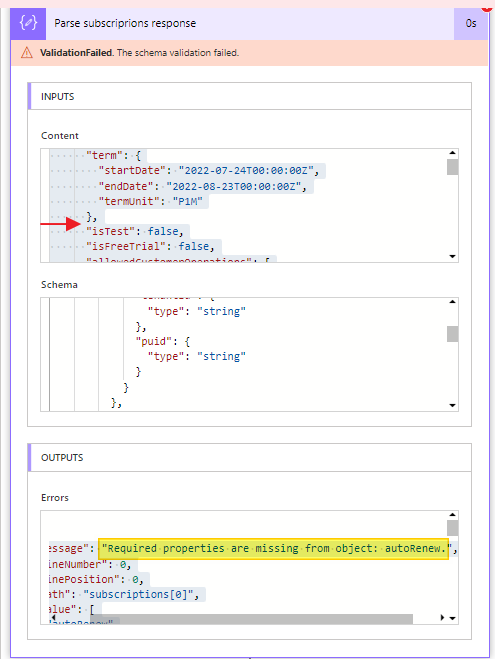This screenshot has width=495, height=659.
Task: Click the Errors box scroll down arrow
Action: coord(453,618)
